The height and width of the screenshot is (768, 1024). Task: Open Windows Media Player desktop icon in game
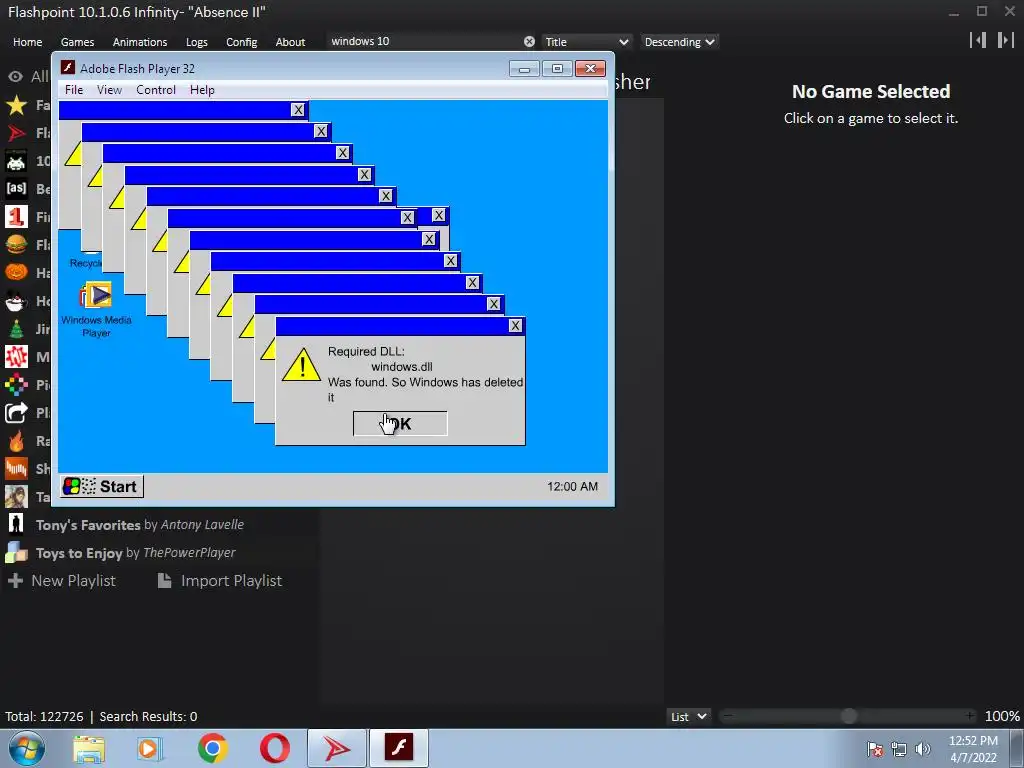tap(96, 309)
